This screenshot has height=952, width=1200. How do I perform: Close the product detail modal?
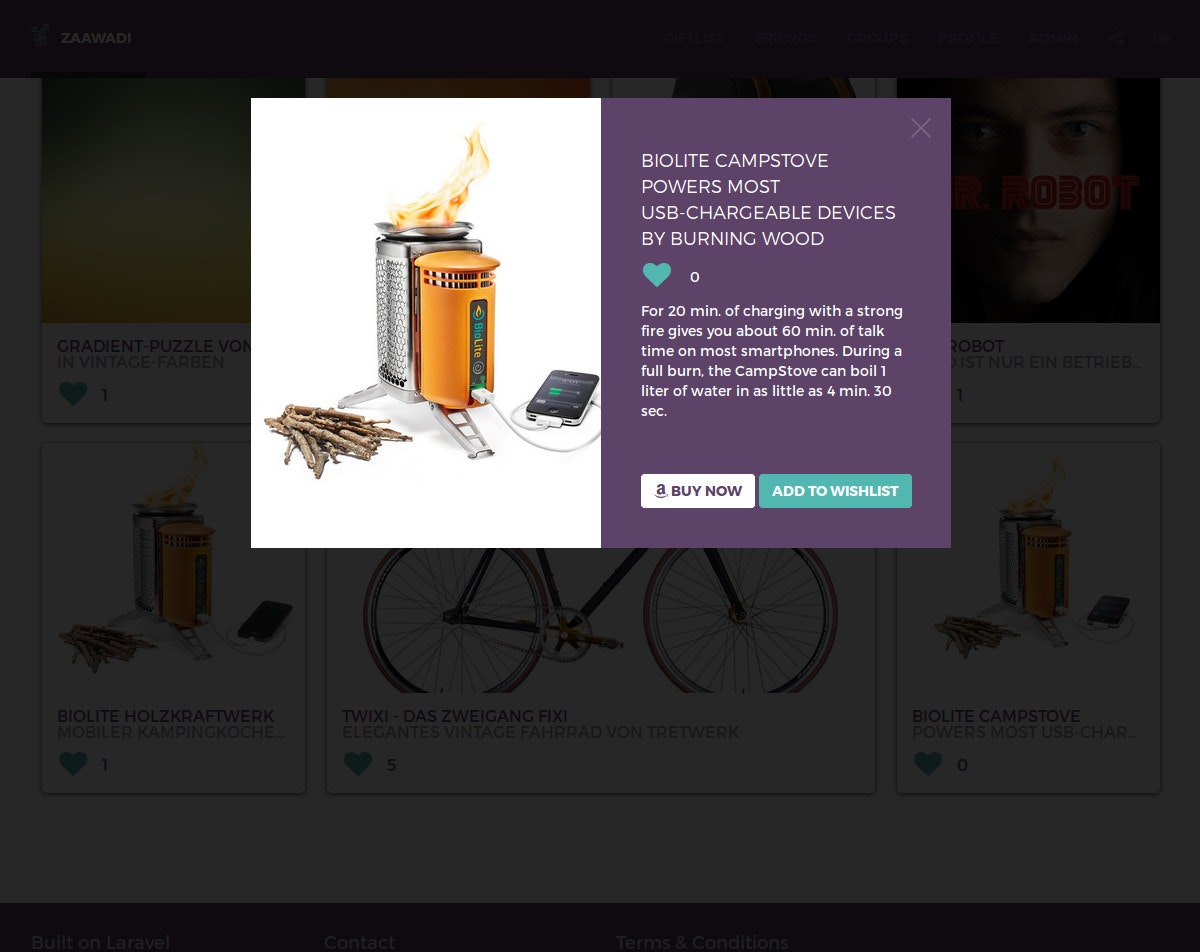[x=921, y=128]
